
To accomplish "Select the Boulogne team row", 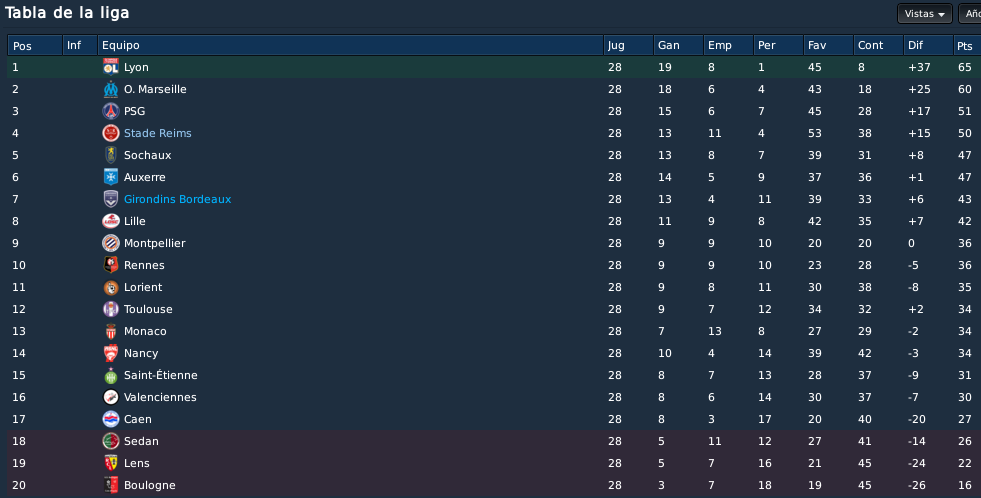I will pyautogui.click(x=494, y=485).
